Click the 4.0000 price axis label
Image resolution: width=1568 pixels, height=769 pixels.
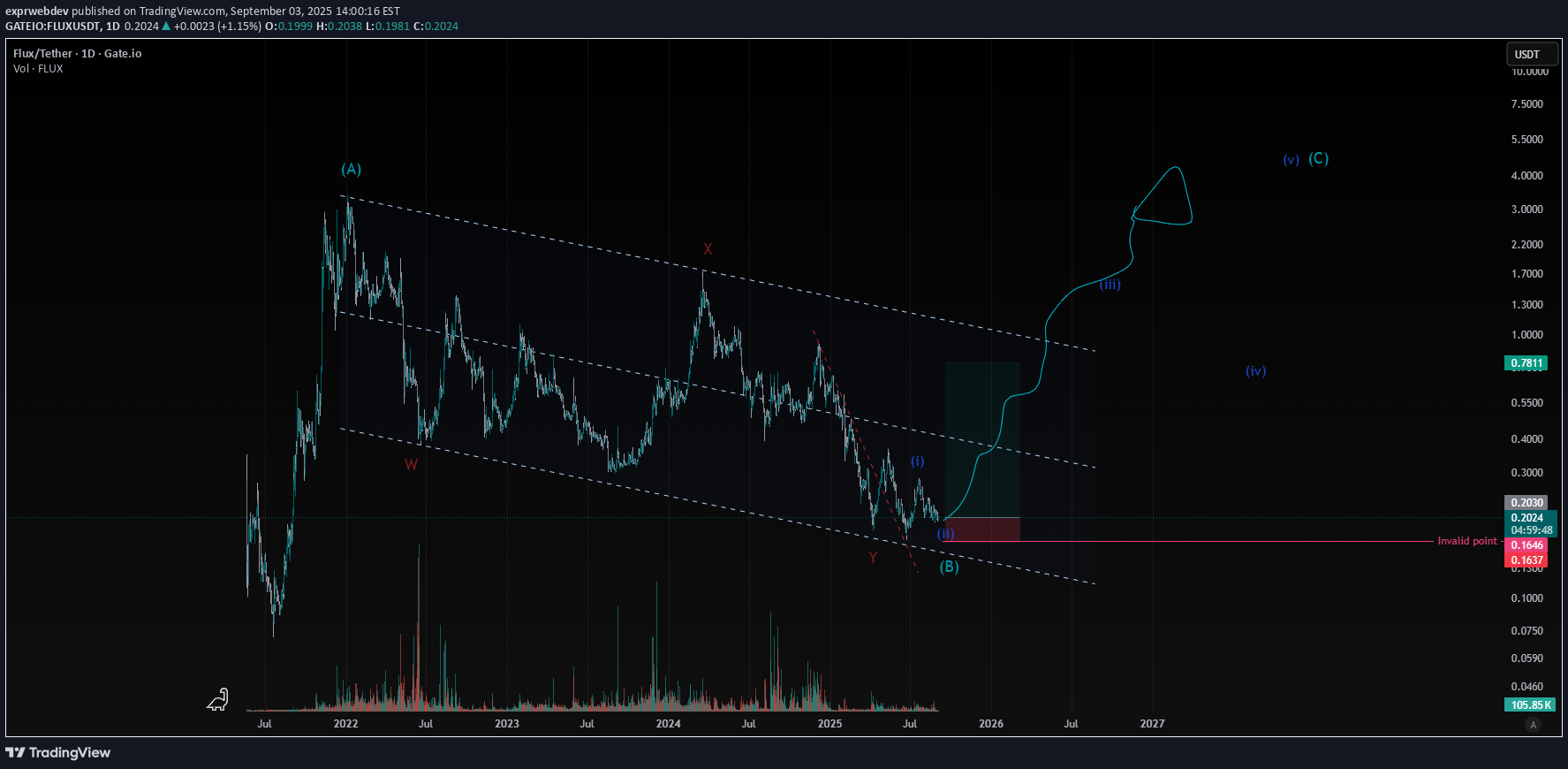coord(1527,176)
